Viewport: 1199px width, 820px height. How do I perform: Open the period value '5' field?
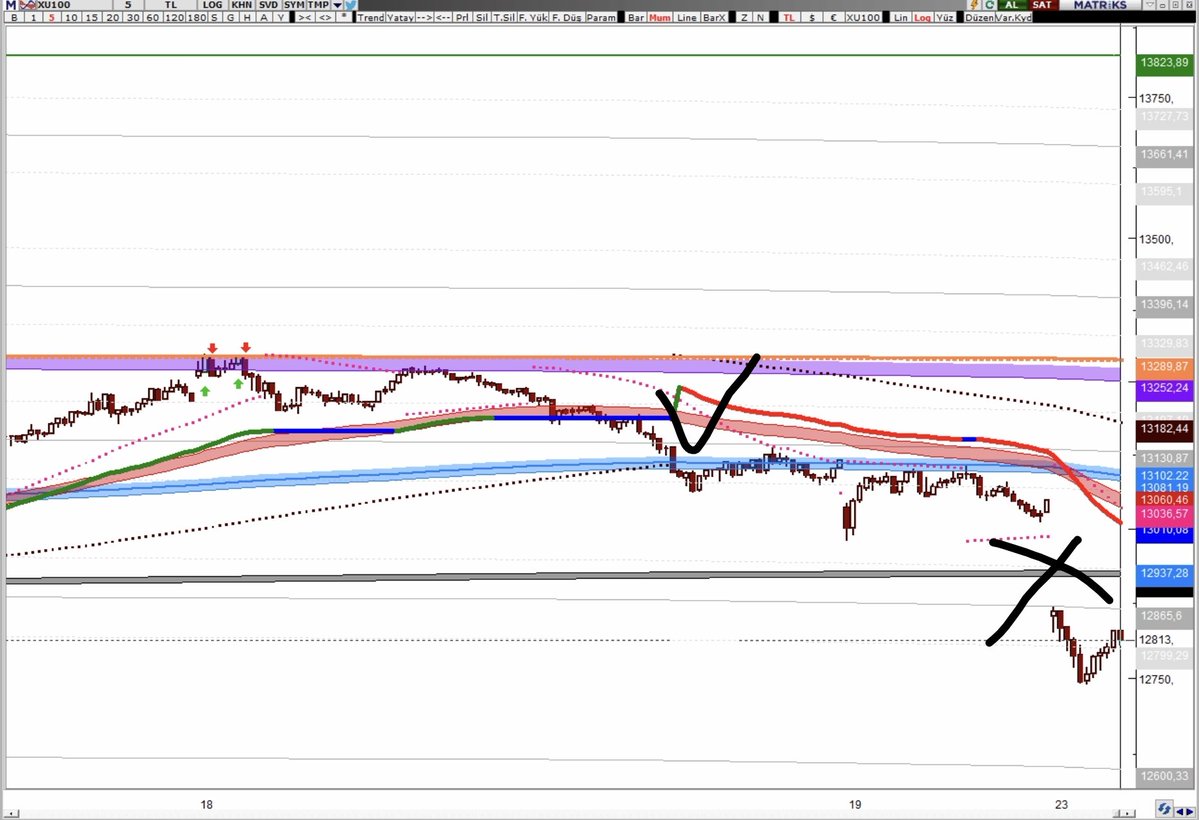(x=128, y=5)
